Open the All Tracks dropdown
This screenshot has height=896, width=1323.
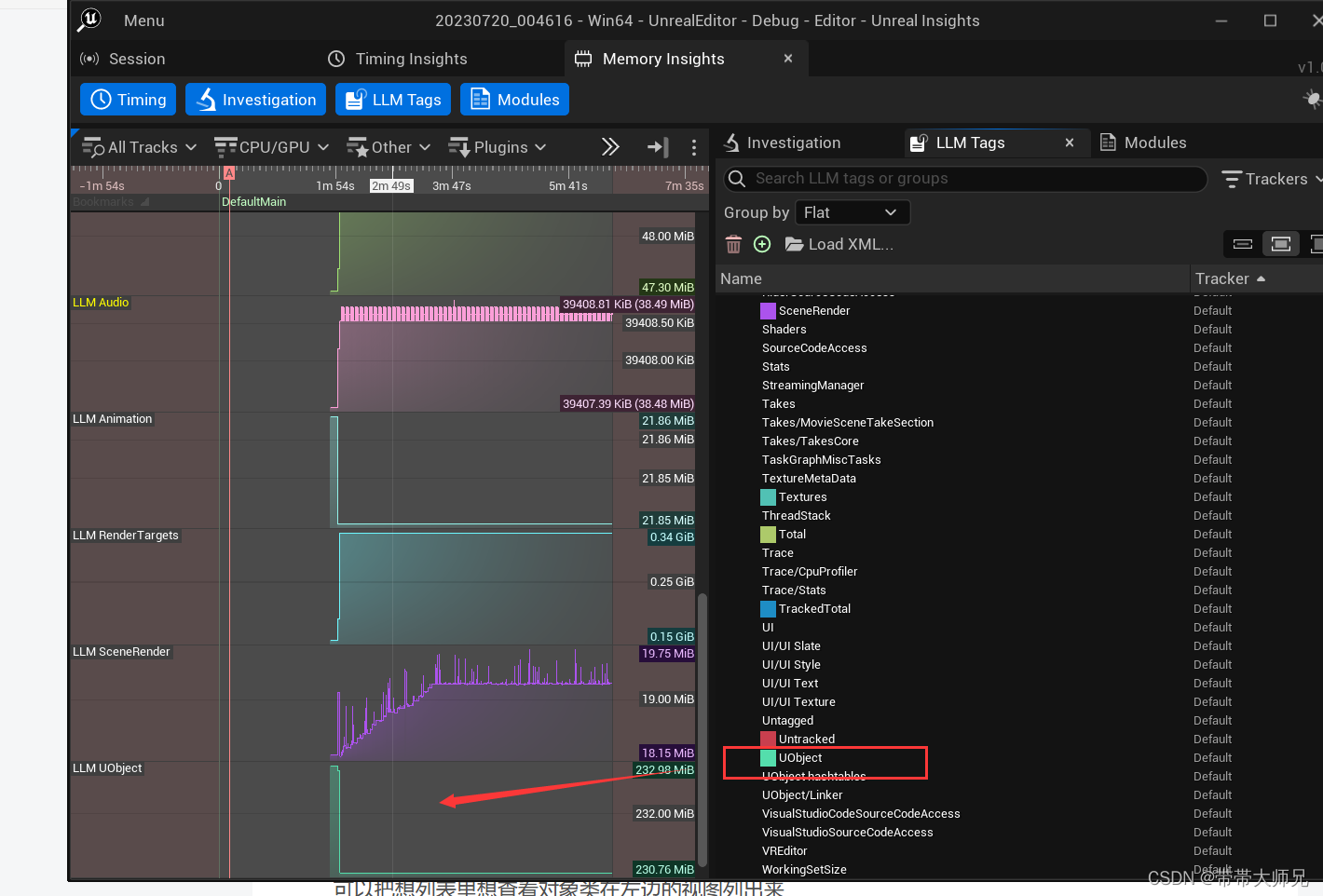140,147
